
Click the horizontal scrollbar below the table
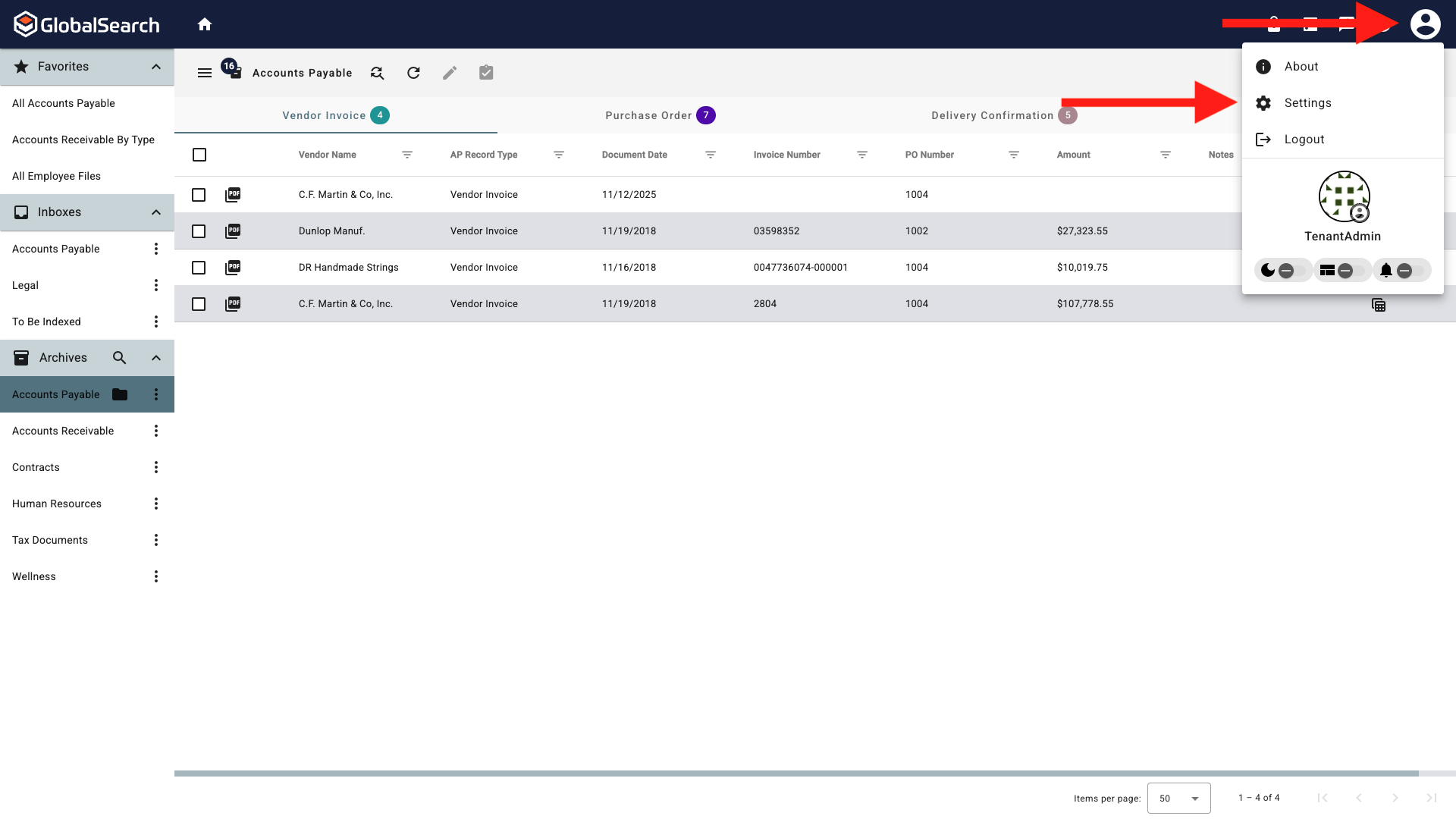click(796, 773)
